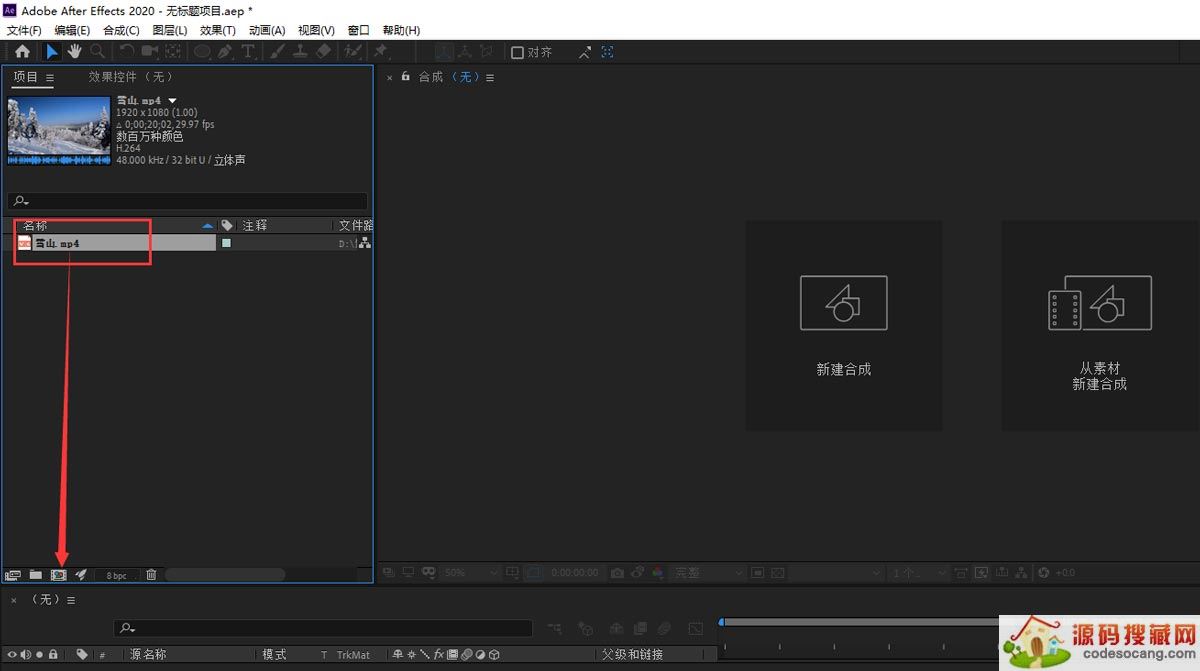1200x671 pixels.
Task: Click the Project panel search field
Action: click(x=190, y=201)
